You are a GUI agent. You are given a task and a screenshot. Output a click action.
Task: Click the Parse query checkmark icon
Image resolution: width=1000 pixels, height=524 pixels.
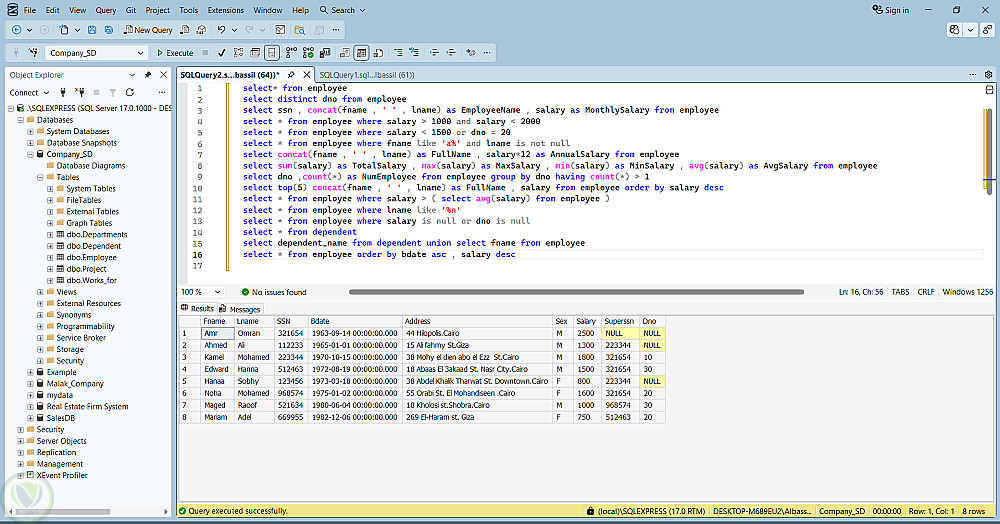click(221, 53)
